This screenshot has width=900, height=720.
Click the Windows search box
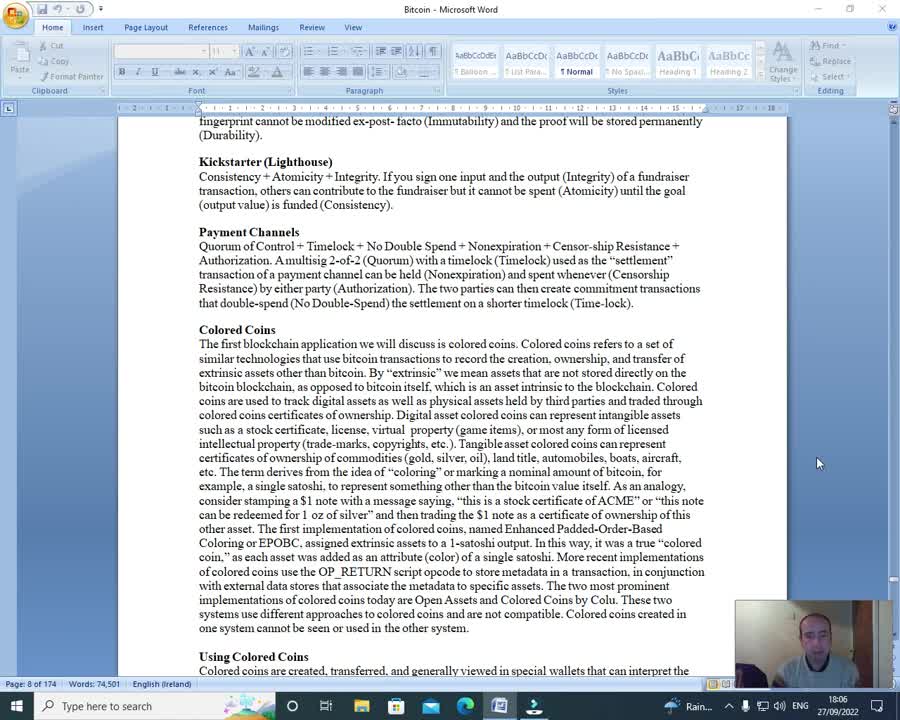[155, 706]
